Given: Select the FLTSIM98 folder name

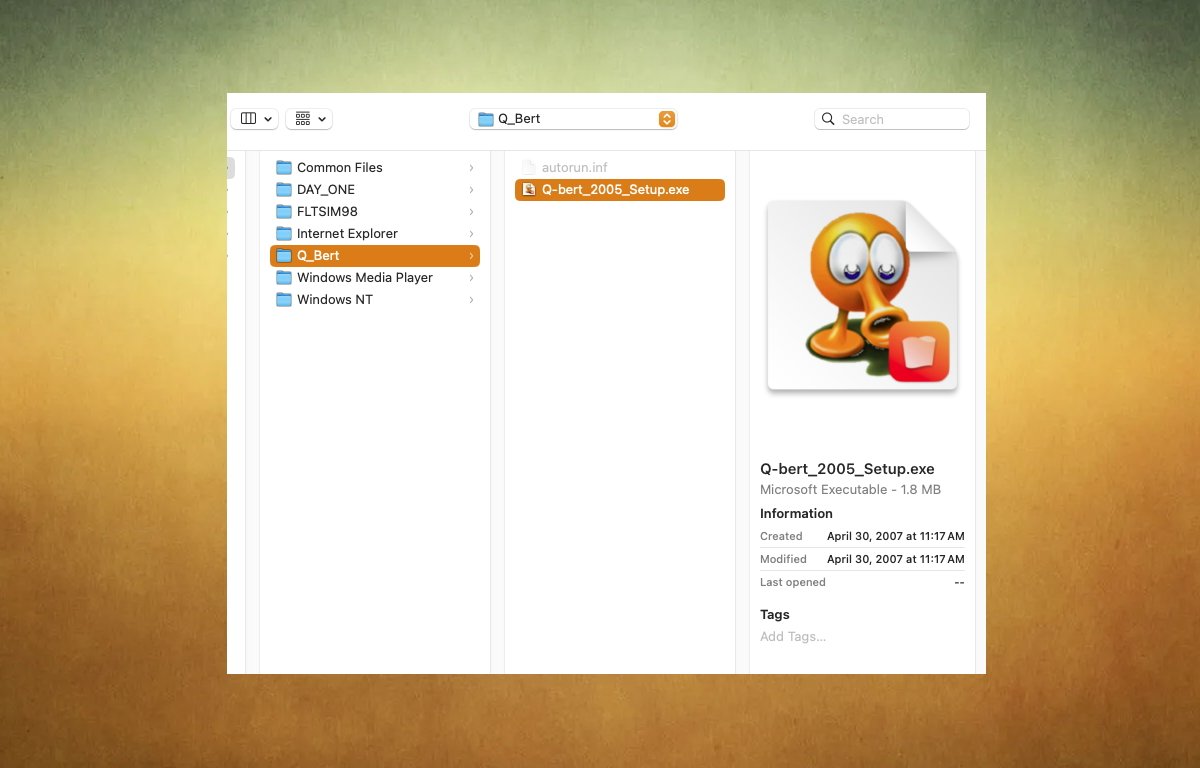Looking at the screenshot, I should 327,211.
